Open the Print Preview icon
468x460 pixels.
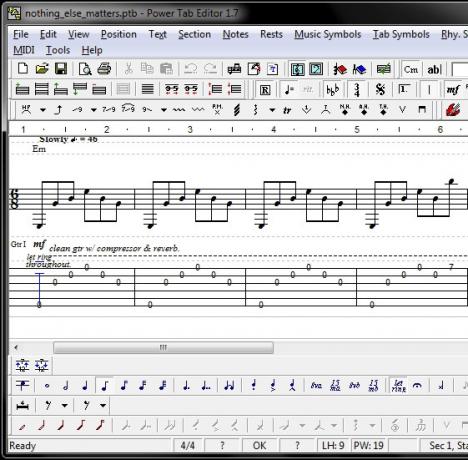click(x=85, y=69)
